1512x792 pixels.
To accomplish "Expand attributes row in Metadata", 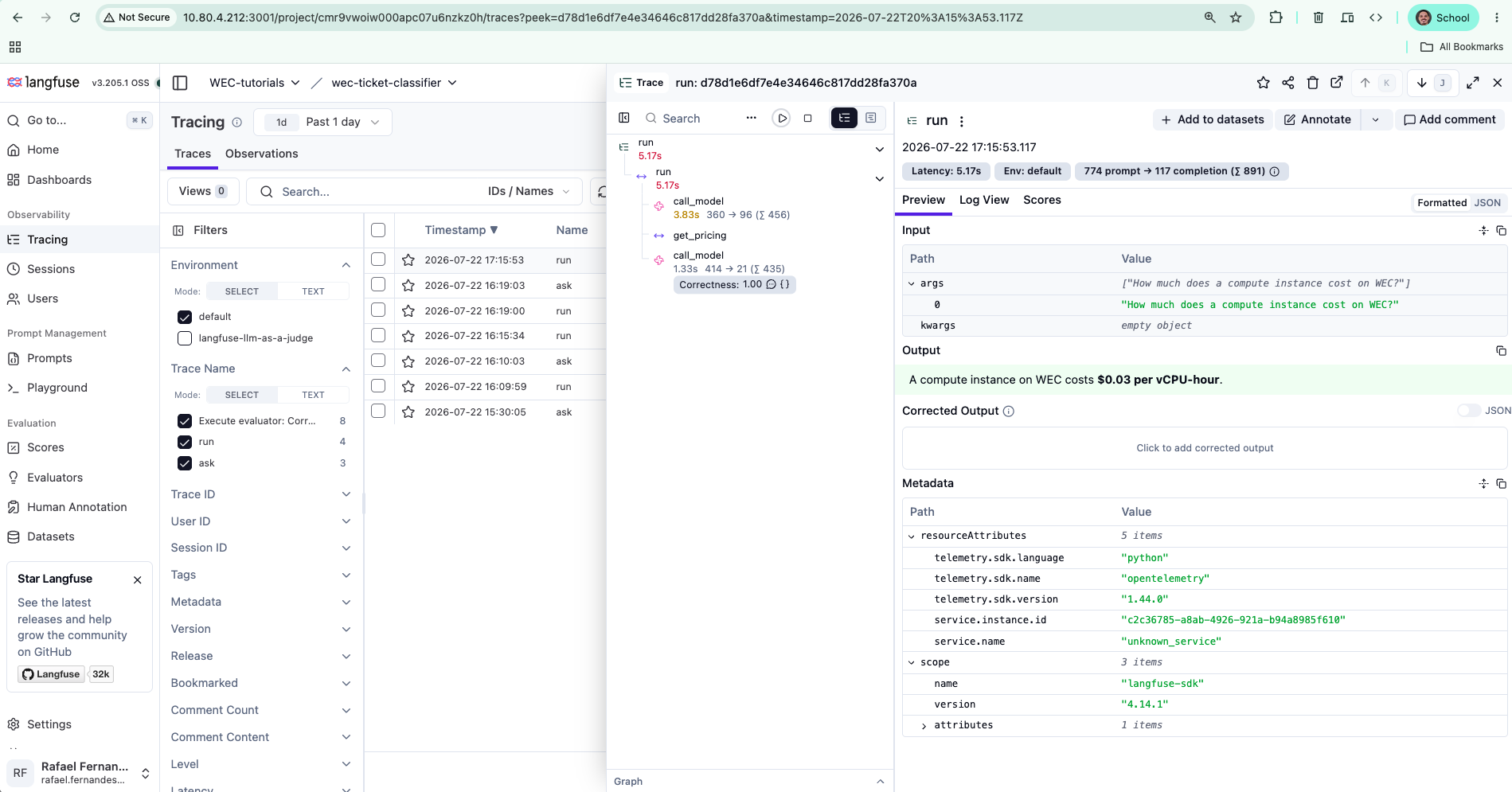I will (x=924, y=726).
